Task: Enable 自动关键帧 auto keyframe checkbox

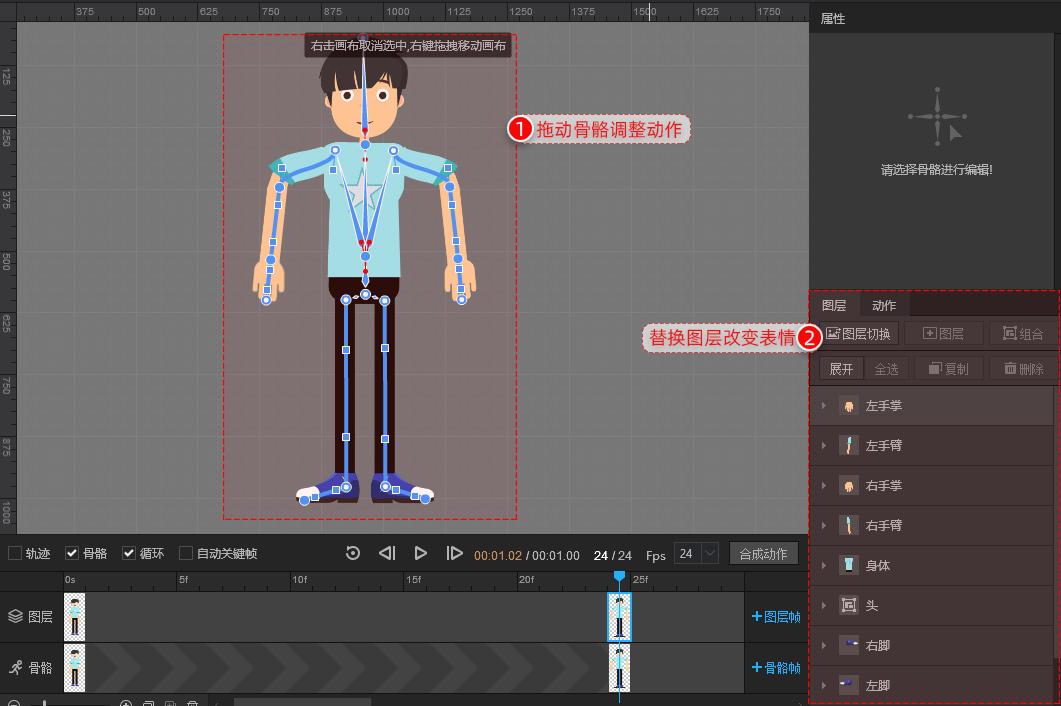Action: pos(186,553)
